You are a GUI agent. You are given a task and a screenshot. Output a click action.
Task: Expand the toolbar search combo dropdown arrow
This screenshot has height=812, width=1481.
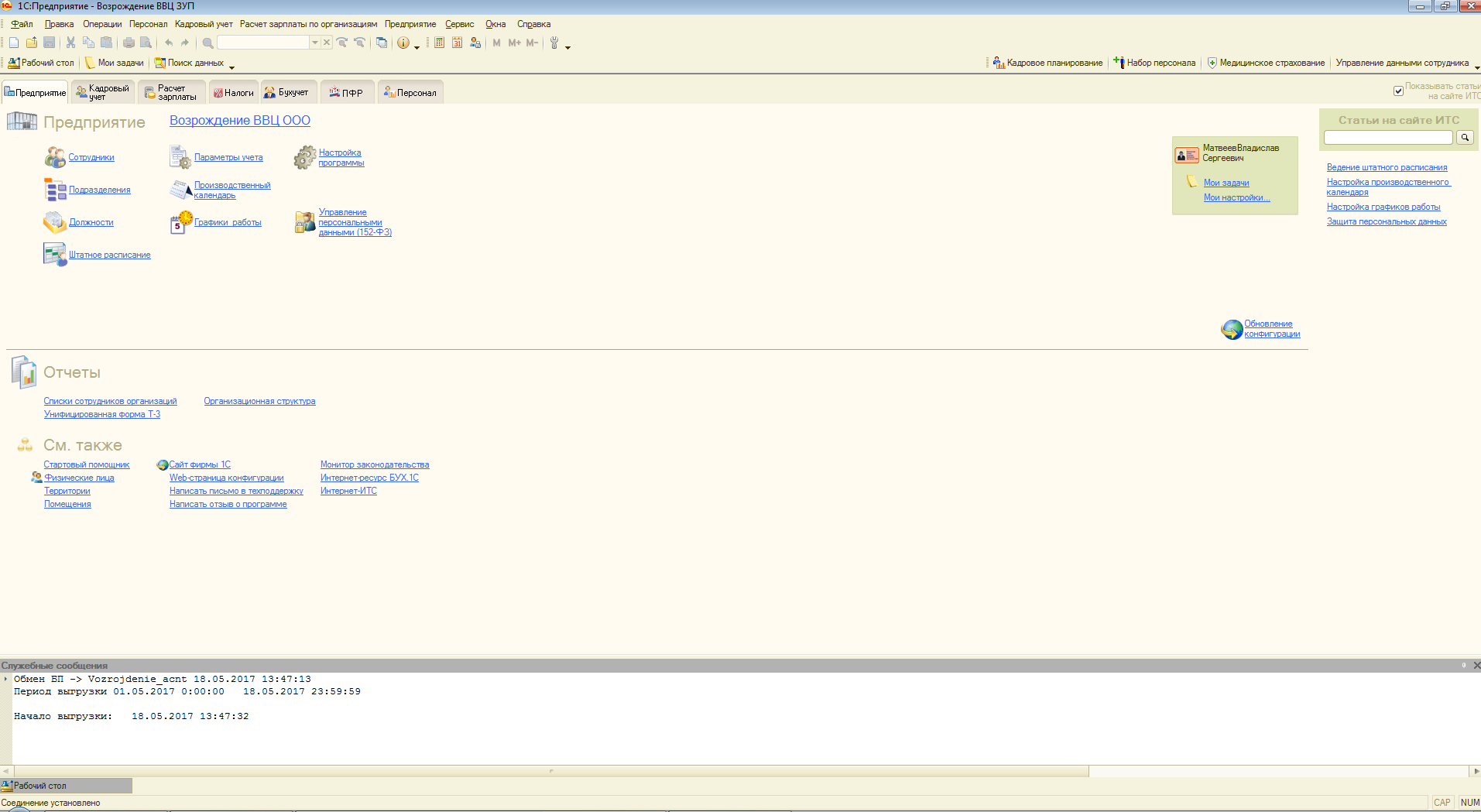point(315,43)
